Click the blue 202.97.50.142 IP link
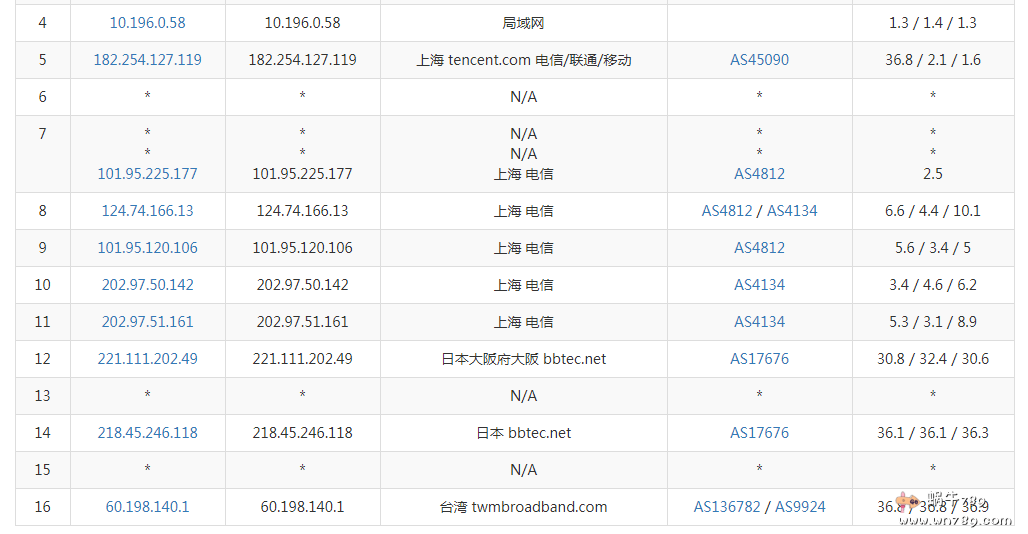 click(x=147, y=284)
